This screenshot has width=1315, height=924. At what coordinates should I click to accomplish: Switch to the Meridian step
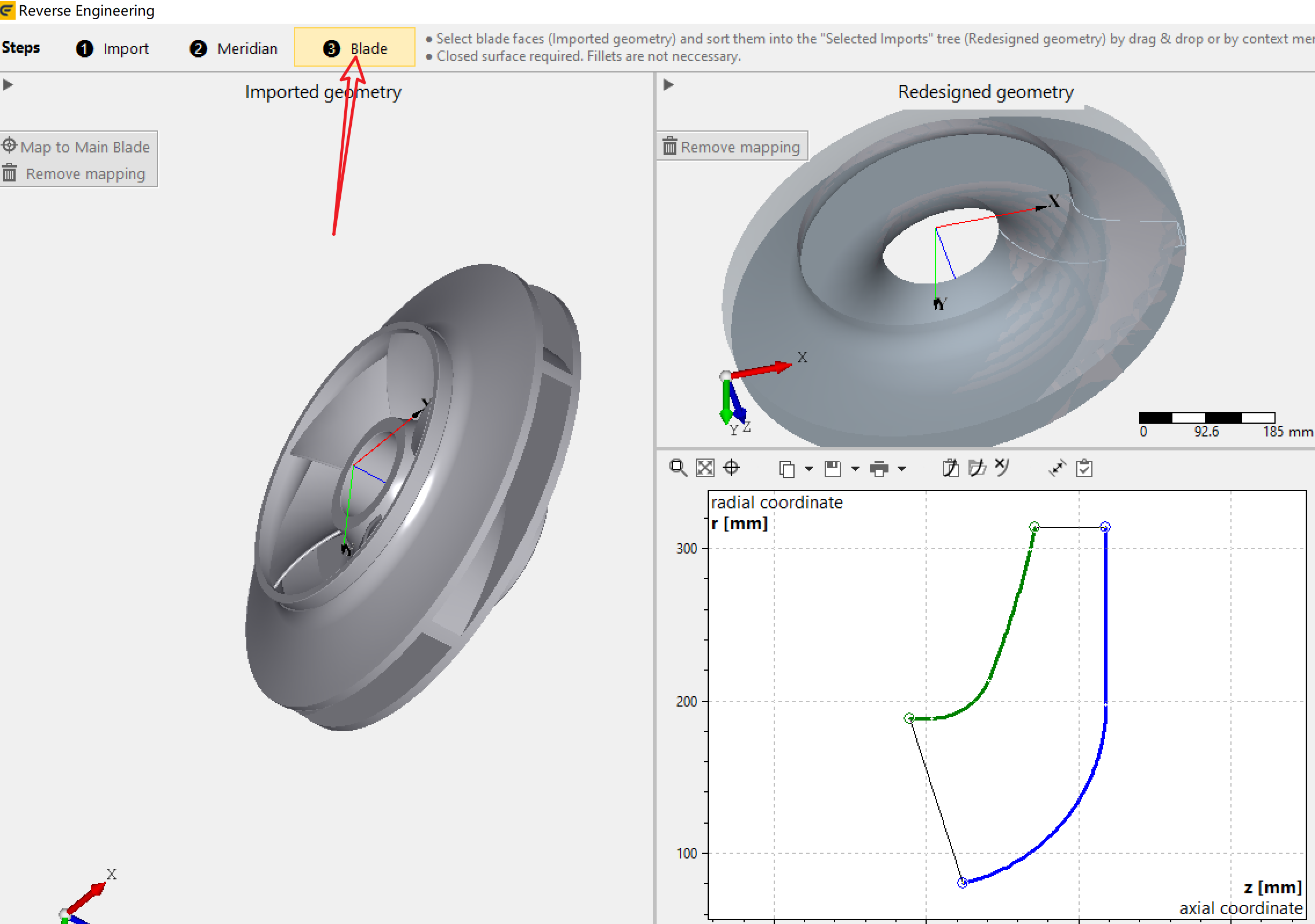(x=234, y=49)
